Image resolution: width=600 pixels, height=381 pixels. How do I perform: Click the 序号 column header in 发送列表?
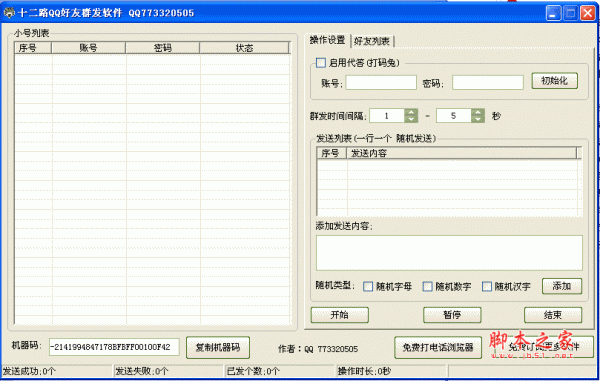click(x=331, y=153)
